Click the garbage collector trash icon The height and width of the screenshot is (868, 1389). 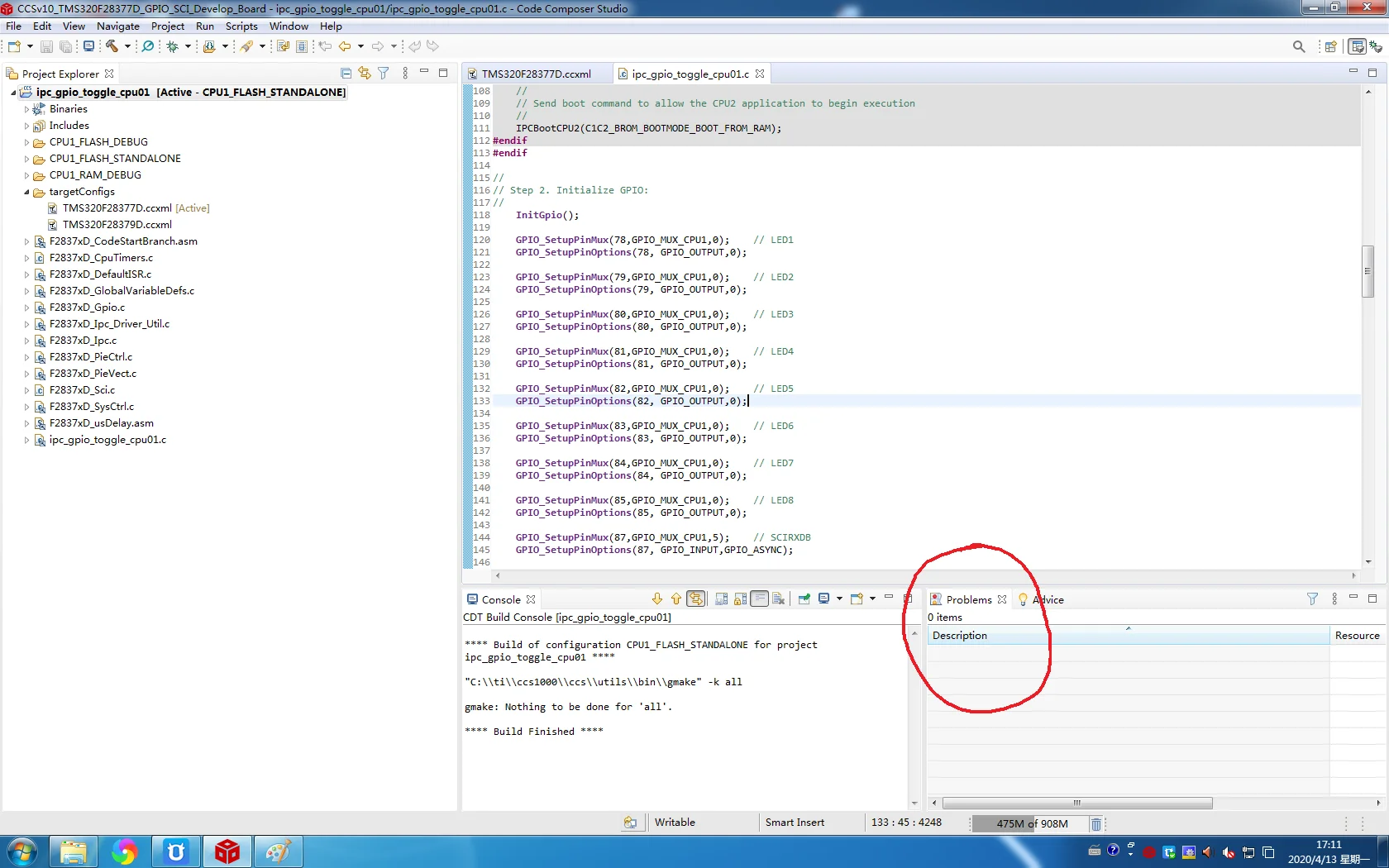pos(1096,824)
